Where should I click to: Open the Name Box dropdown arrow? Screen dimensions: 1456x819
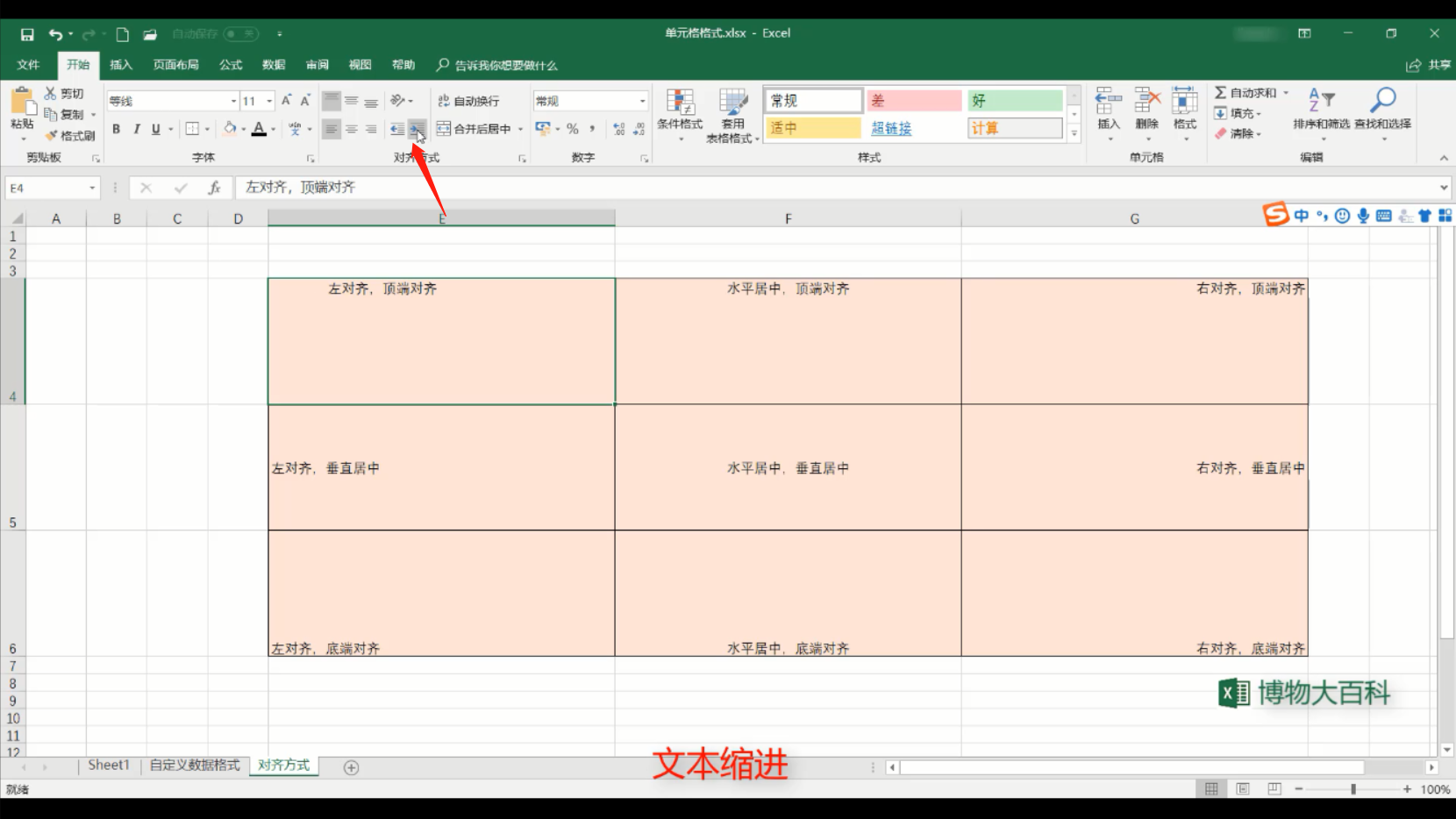pos(92,188)
